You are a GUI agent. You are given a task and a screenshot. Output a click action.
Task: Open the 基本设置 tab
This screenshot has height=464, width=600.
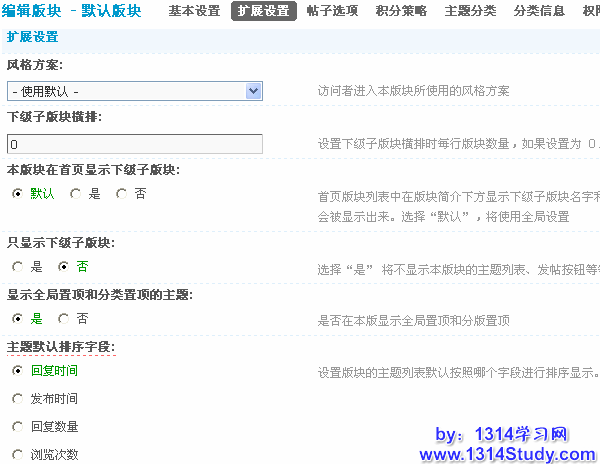pyautogui.click(x=194, y=12)
